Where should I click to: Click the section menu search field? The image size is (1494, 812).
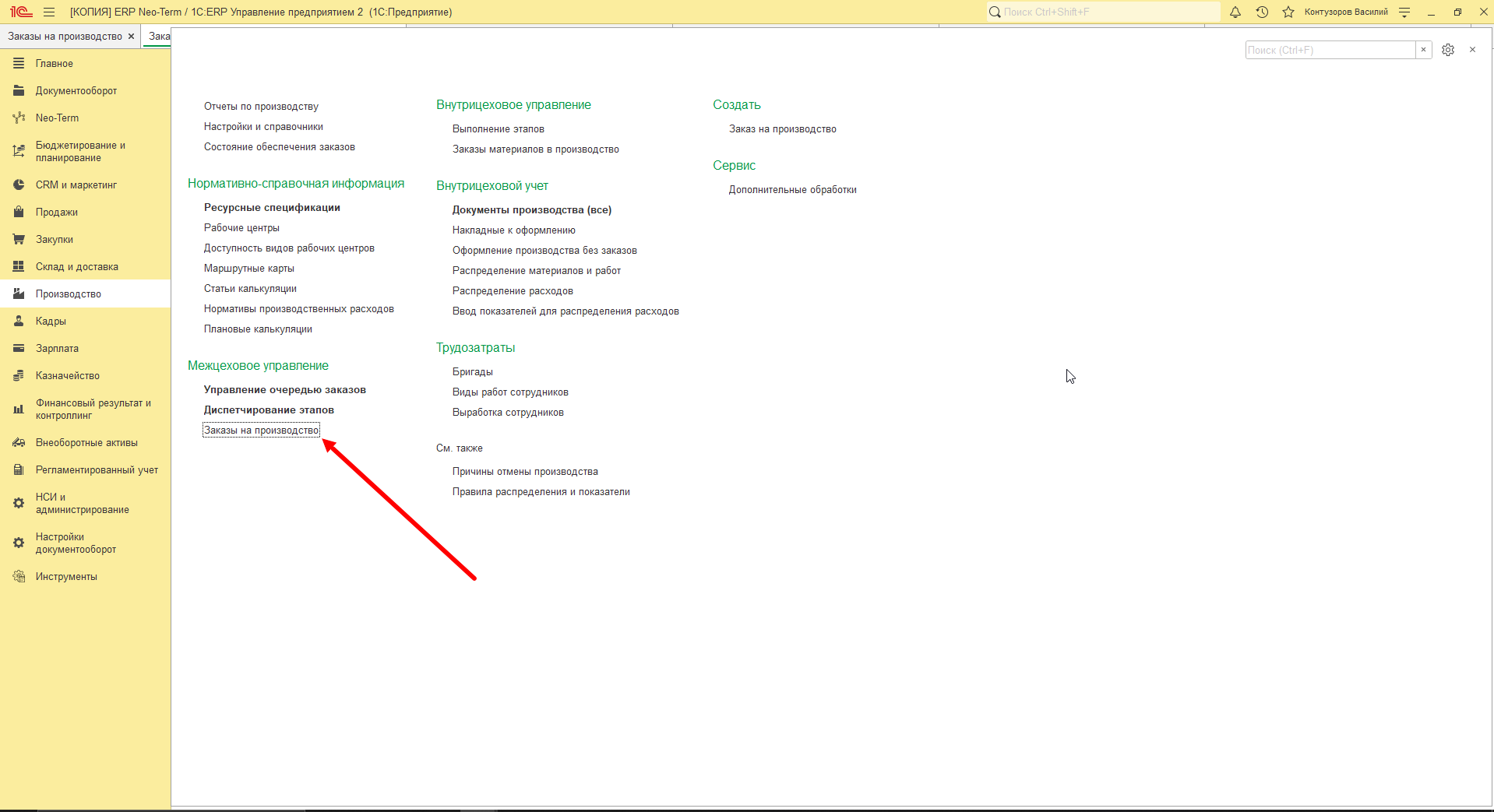coord(1330,50)
